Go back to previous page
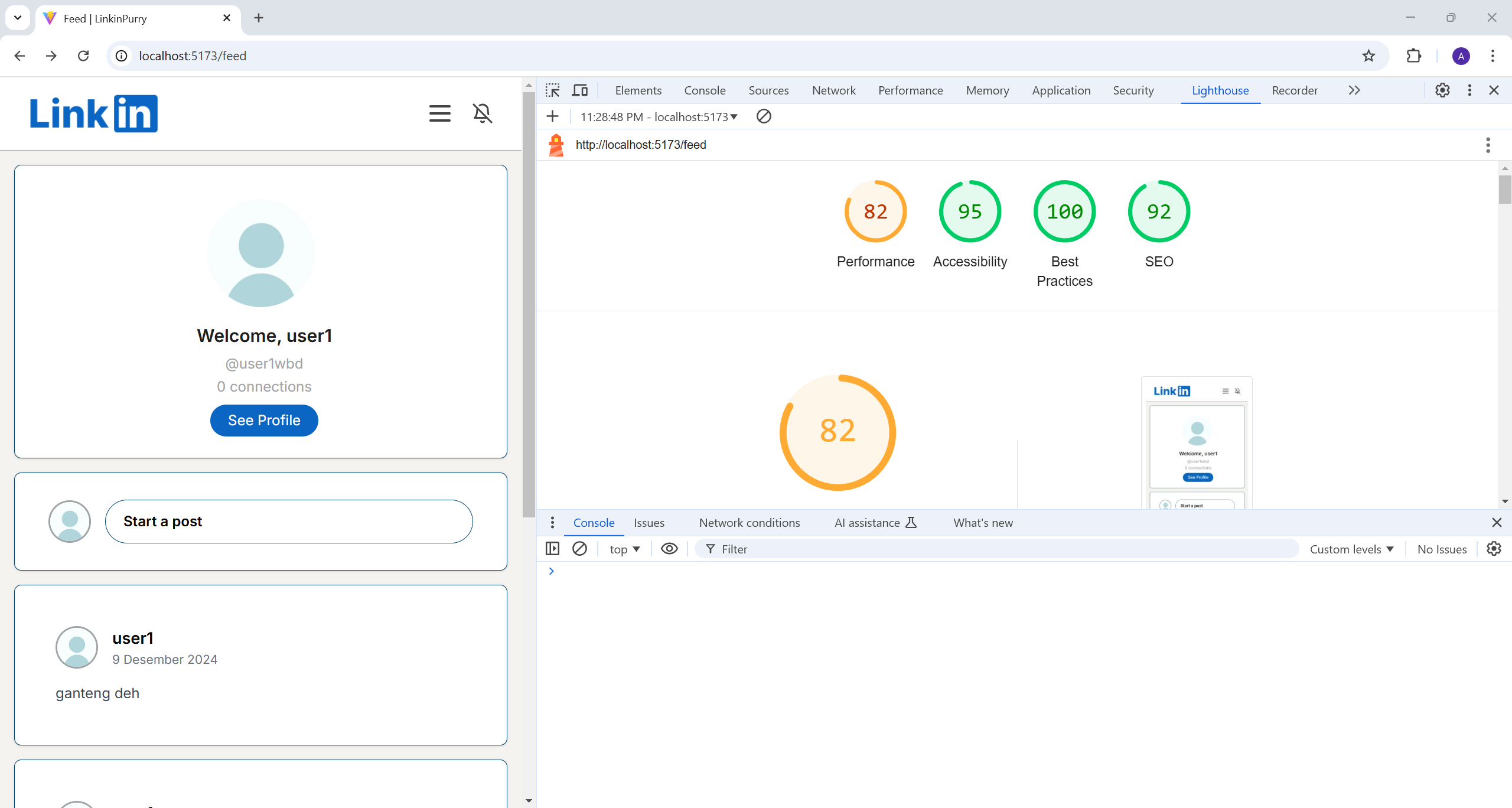 click(19, 56)
